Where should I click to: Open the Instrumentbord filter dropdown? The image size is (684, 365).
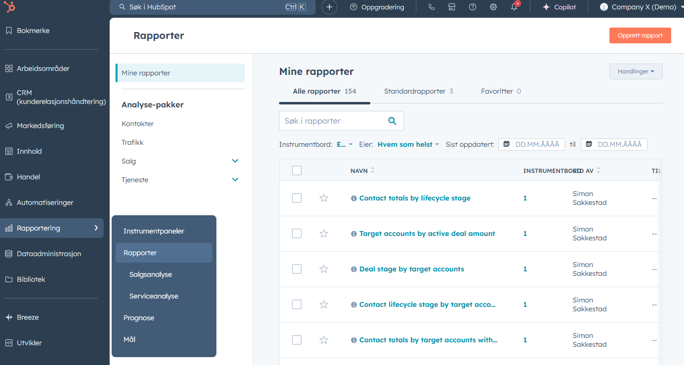pos(344,144)
